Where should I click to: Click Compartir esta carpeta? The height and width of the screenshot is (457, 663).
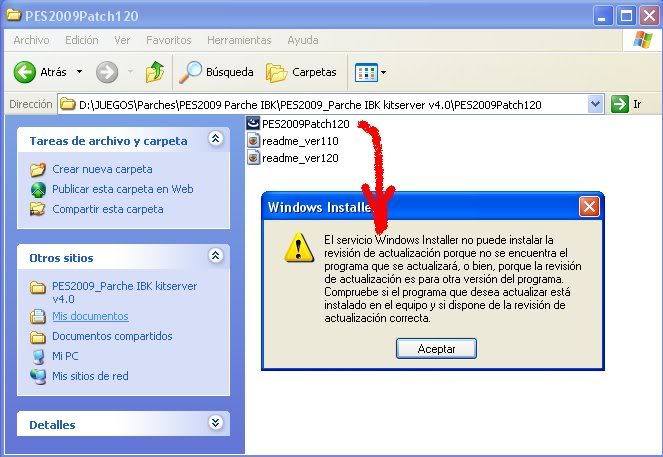(108, 209)
